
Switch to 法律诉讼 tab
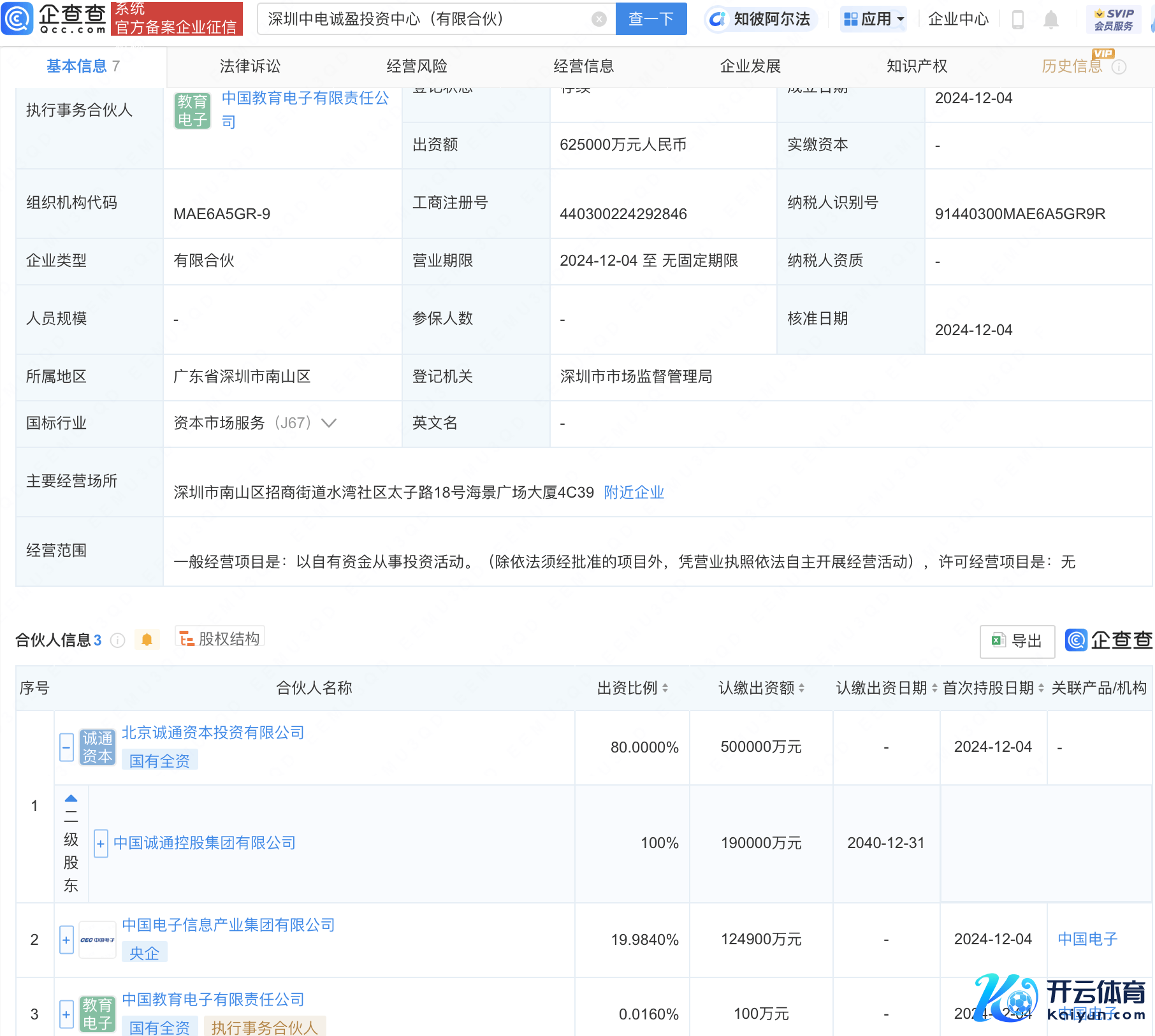250,66
